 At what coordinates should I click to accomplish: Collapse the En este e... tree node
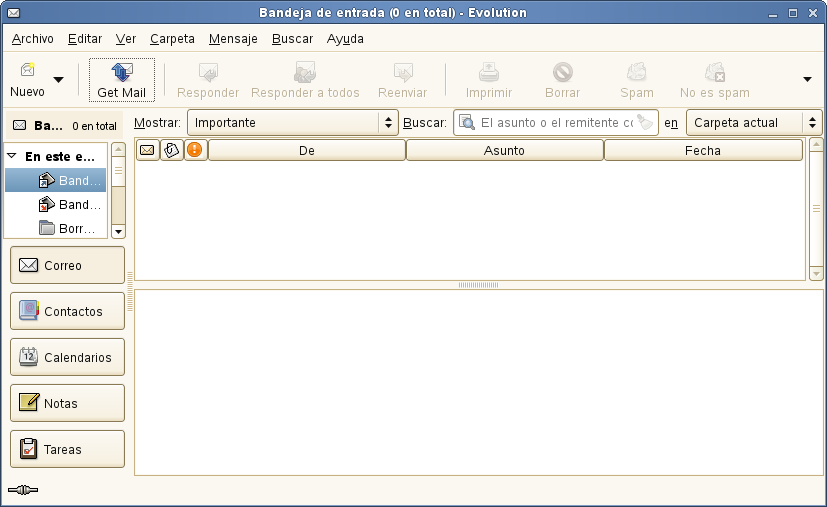(x=12, y=156)
